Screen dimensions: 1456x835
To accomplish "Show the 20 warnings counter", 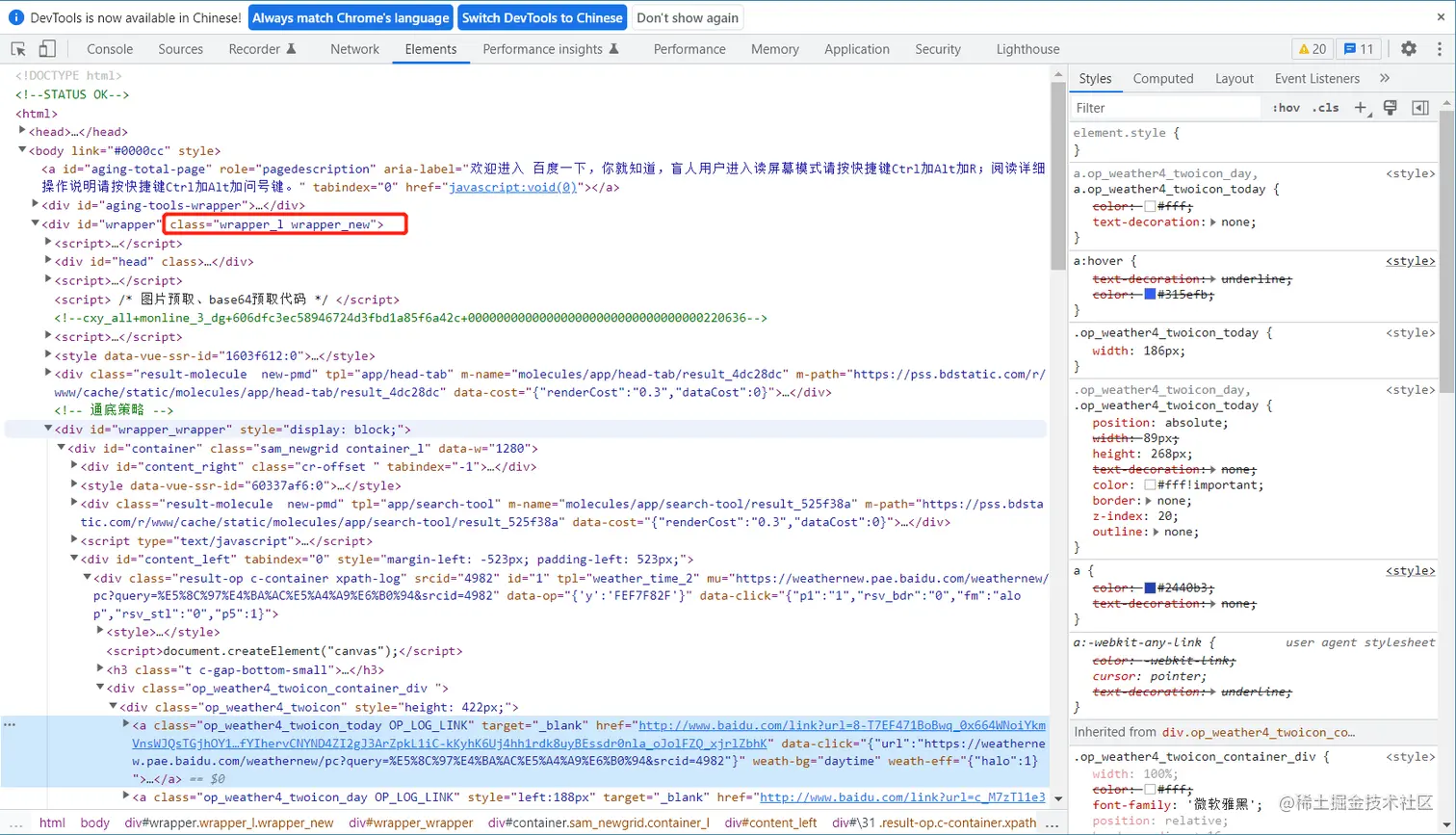I will (x=1312, y=49).
